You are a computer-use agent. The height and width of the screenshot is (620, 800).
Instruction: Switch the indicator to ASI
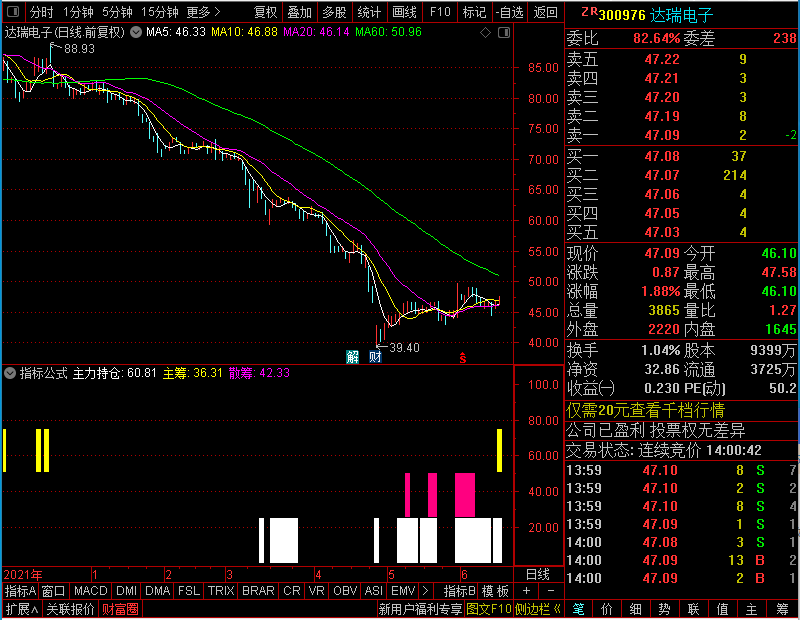pyautogui.click(x=373, y=591)
